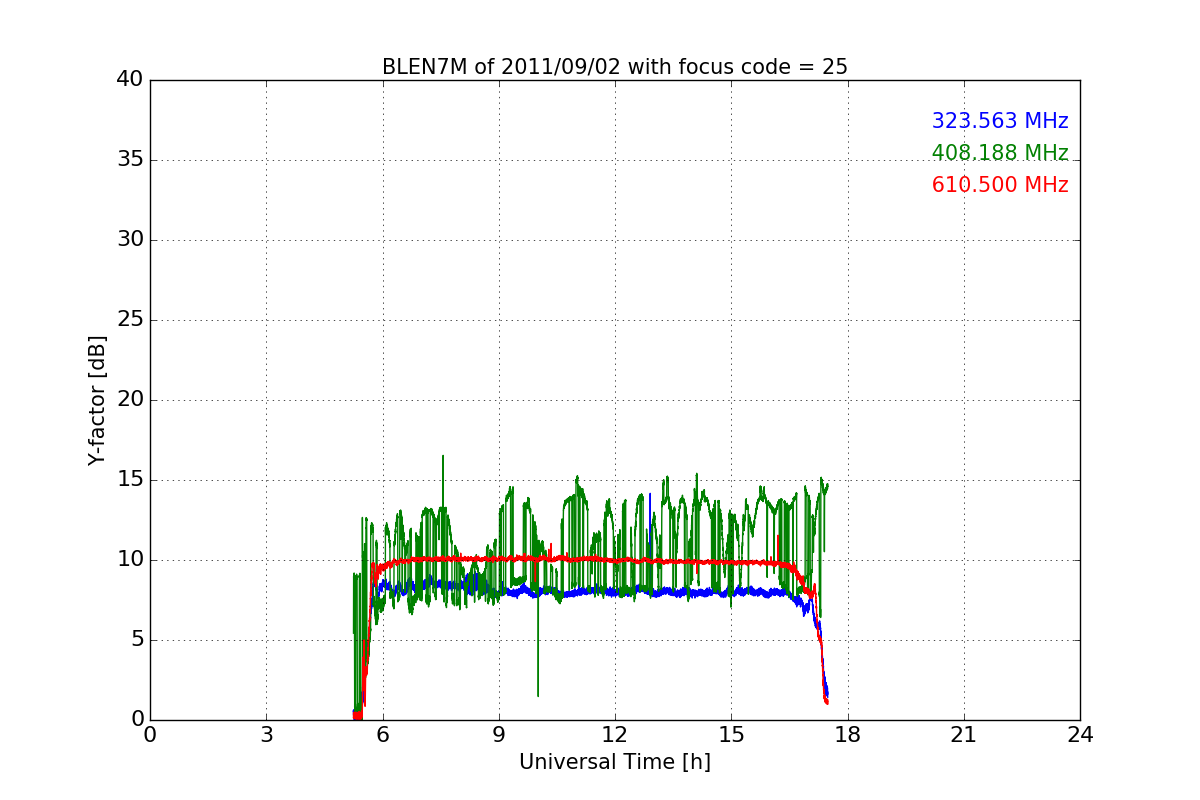
Task: Click the 'Y-factor [dB]' axis label
Action: 97,400
